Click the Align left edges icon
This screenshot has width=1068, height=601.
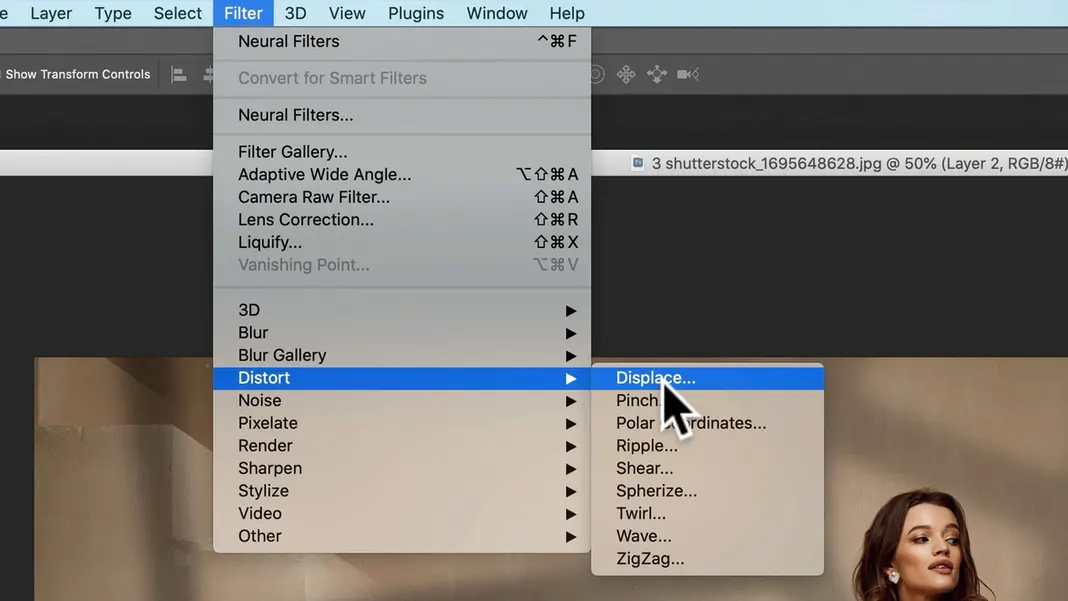[178, 75]
